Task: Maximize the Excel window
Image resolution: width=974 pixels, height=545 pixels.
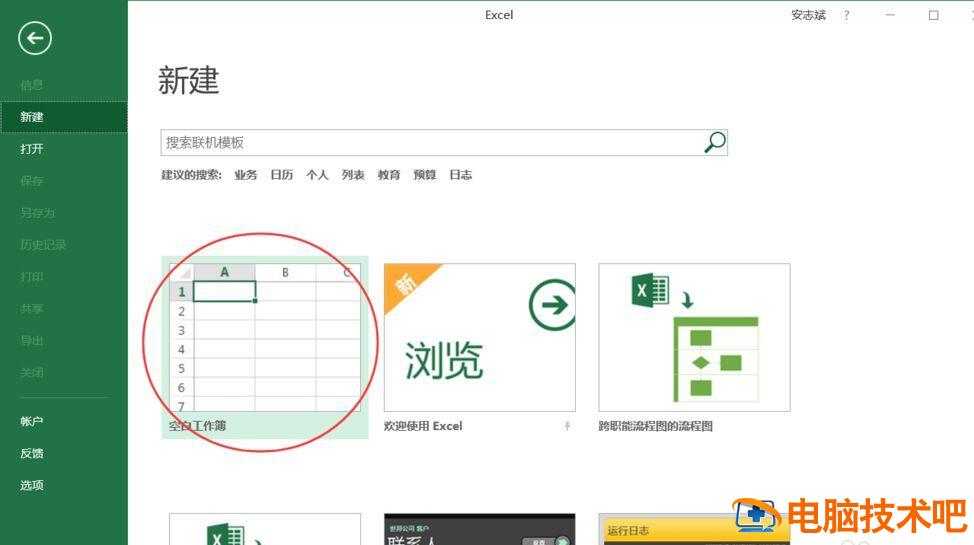Action: [x=934, y=15]
